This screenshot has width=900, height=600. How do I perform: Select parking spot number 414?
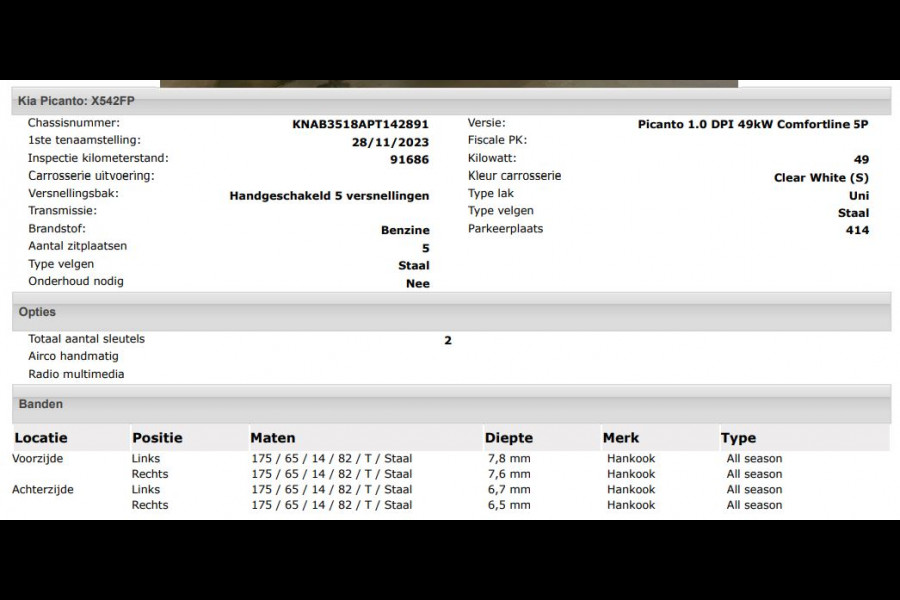(x=858, y=230)
